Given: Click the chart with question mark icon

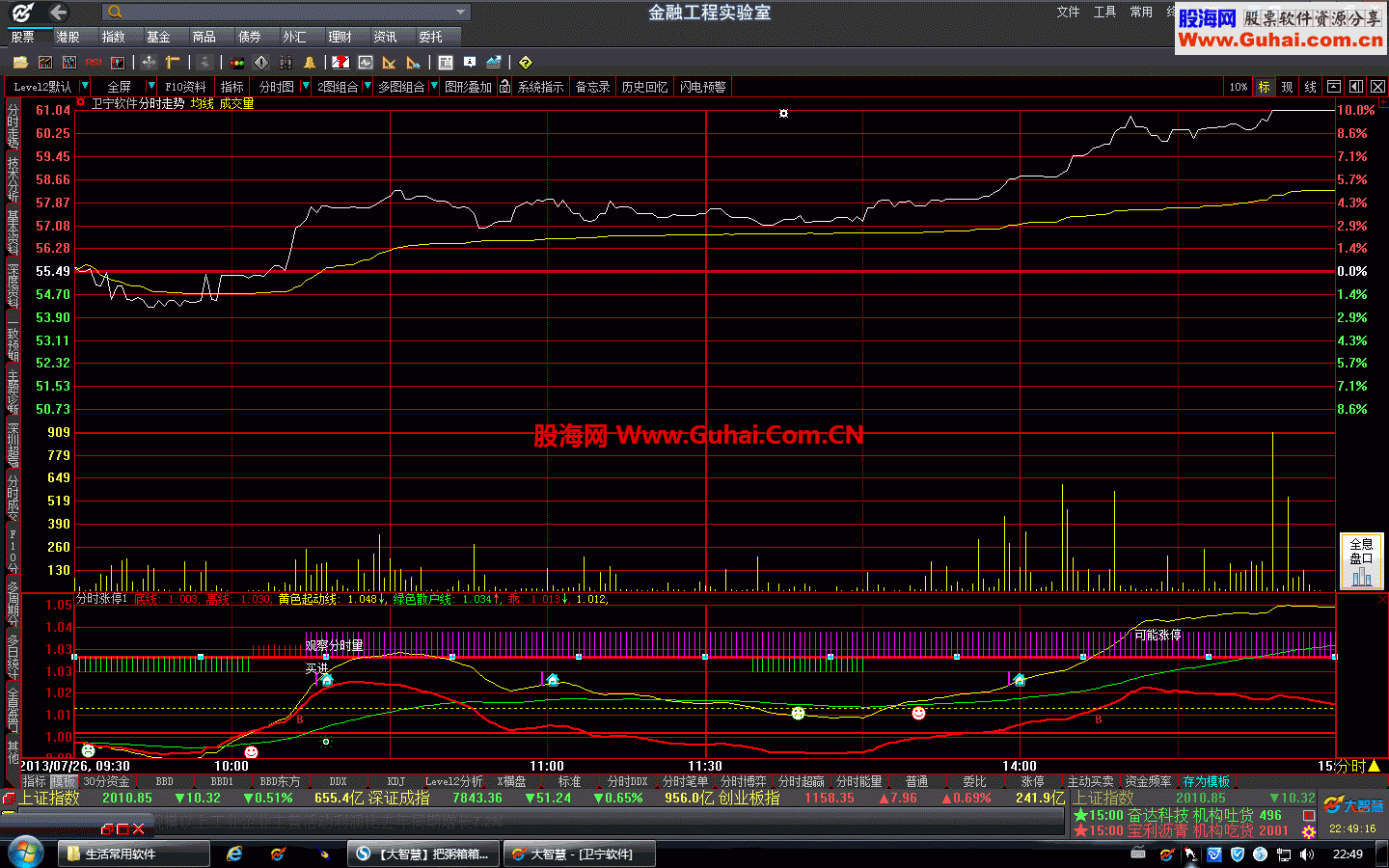Looking at the screenshot, I should [340, 63].
